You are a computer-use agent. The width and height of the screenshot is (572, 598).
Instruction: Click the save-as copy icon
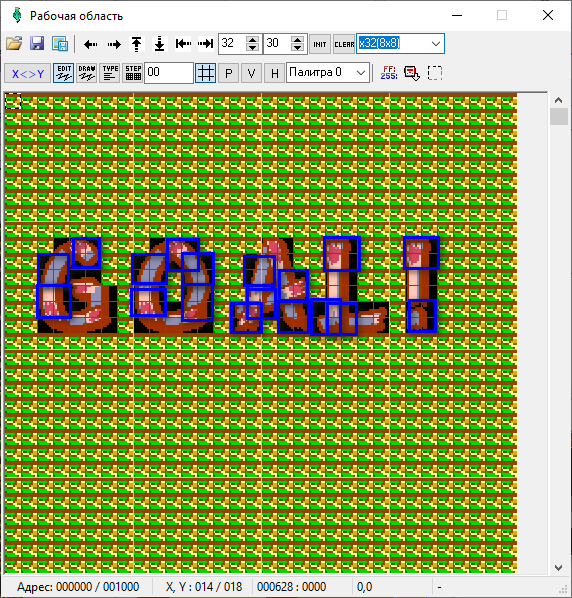click(x=60, y=44)
